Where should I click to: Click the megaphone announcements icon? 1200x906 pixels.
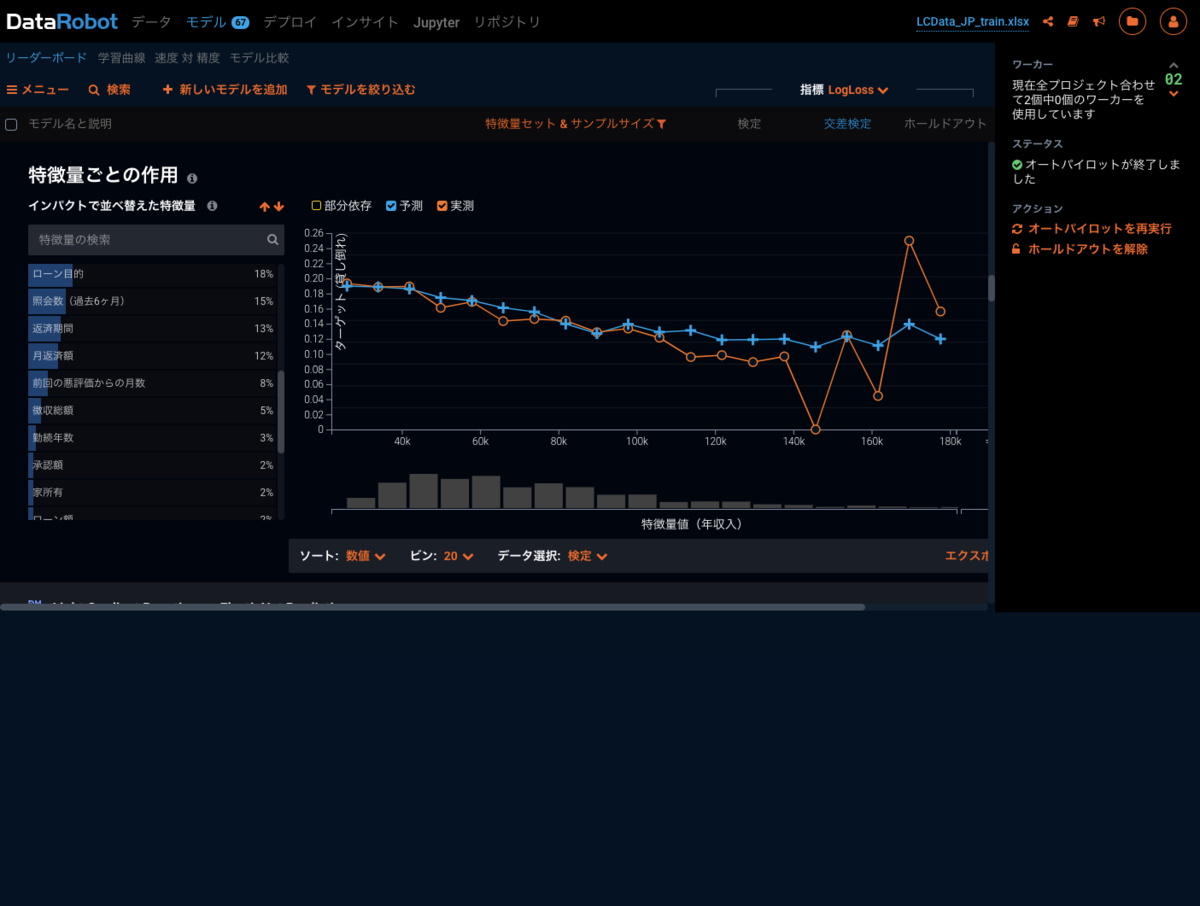point(1098,21)
